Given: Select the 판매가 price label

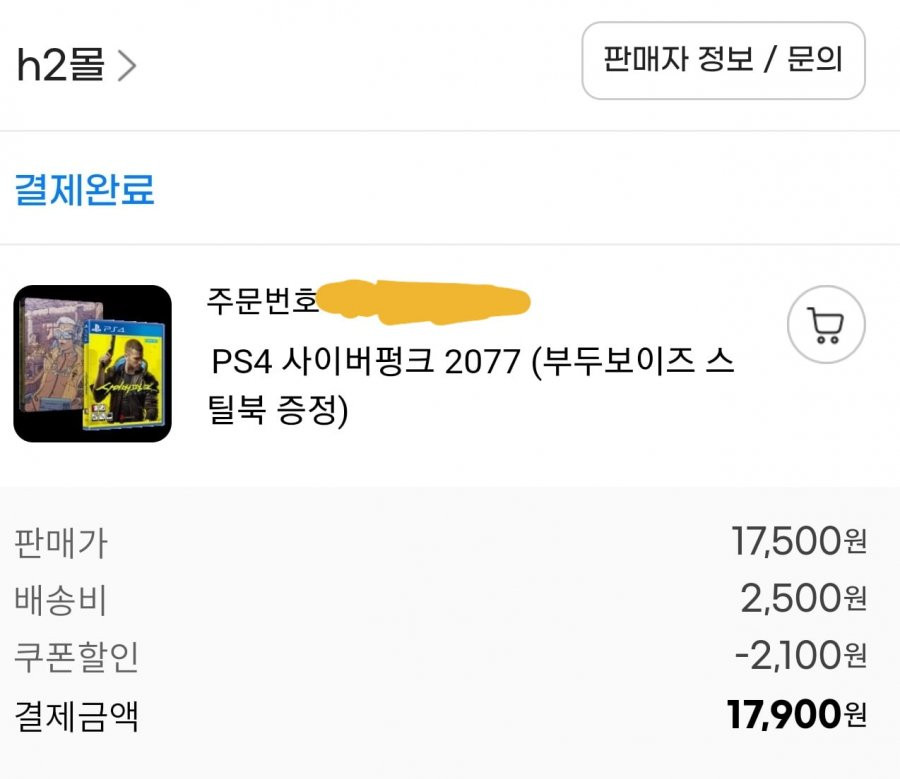Looking at the screenshot, I should (61, 542).
